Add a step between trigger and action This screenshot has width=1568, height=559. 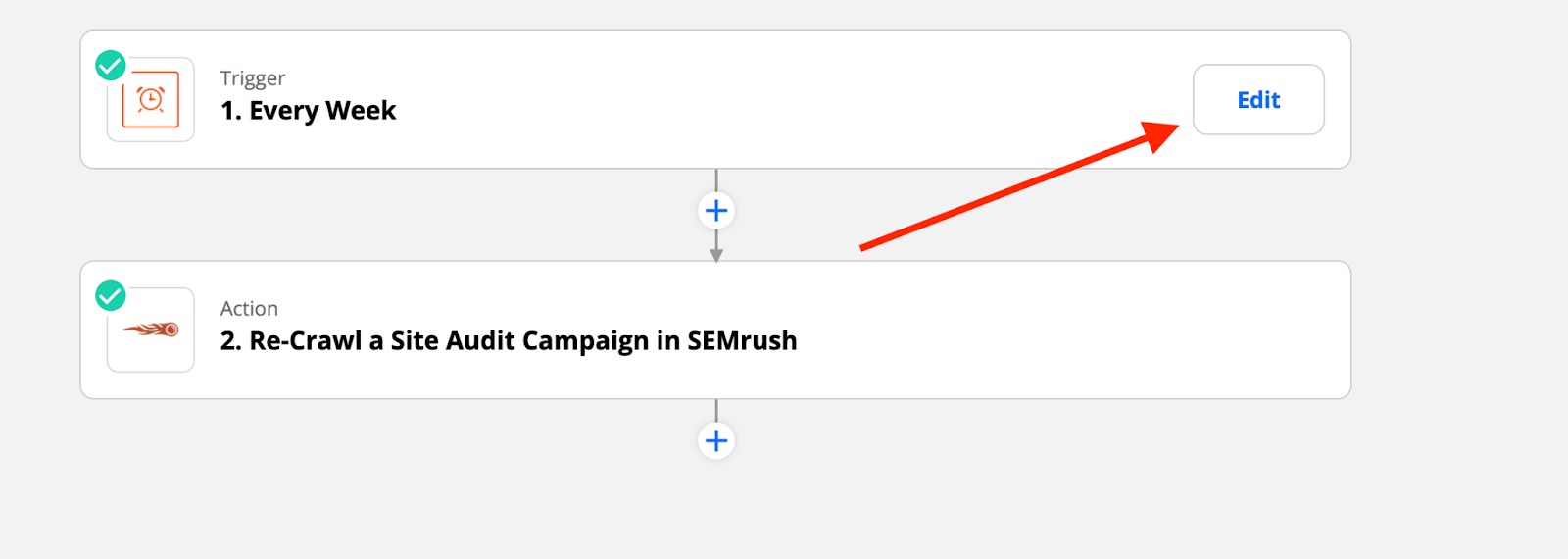point(716,211)
